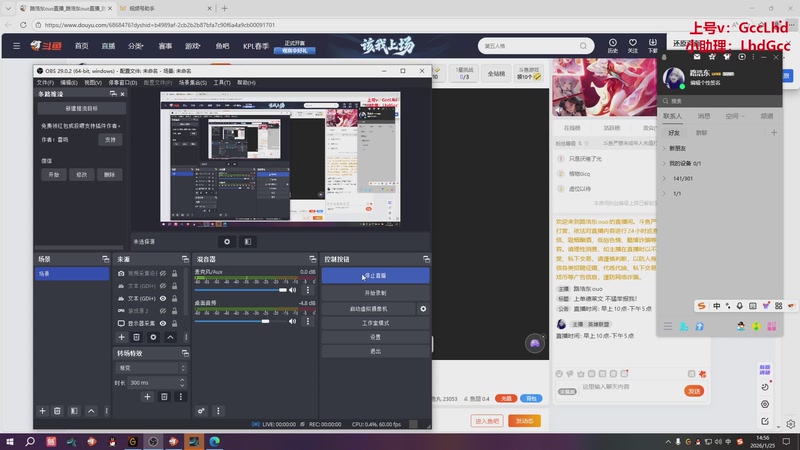
Task: Click 麦克风/Aux volume slider
Action: (241, 290)
